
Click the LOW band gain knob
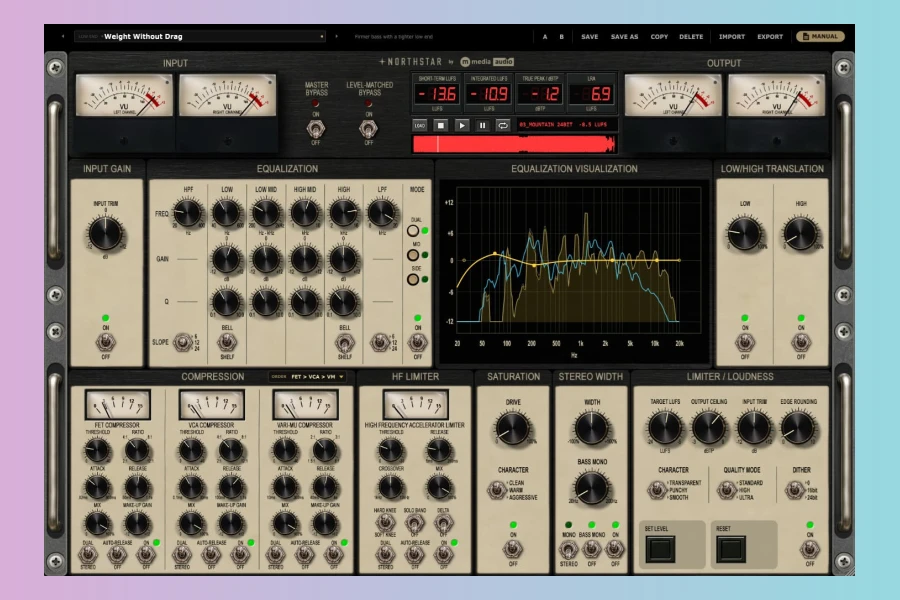click(x=227, y=259)
